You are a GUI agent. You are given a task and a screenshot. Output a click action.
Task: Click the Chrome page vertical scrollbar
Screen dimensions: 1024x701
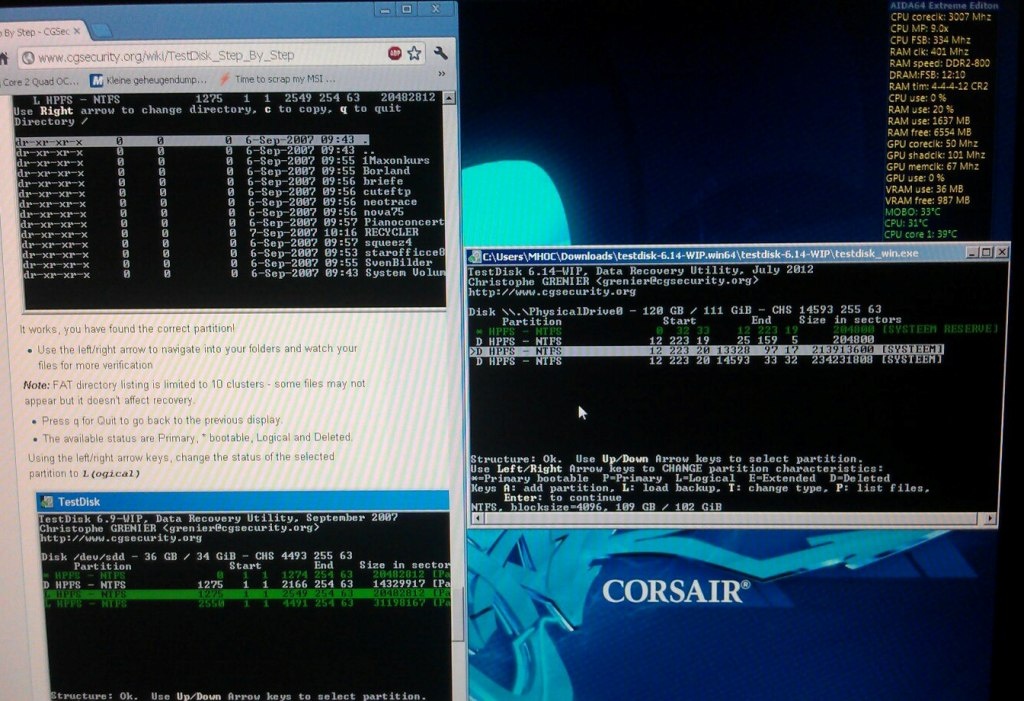click(x=458, y=614)
